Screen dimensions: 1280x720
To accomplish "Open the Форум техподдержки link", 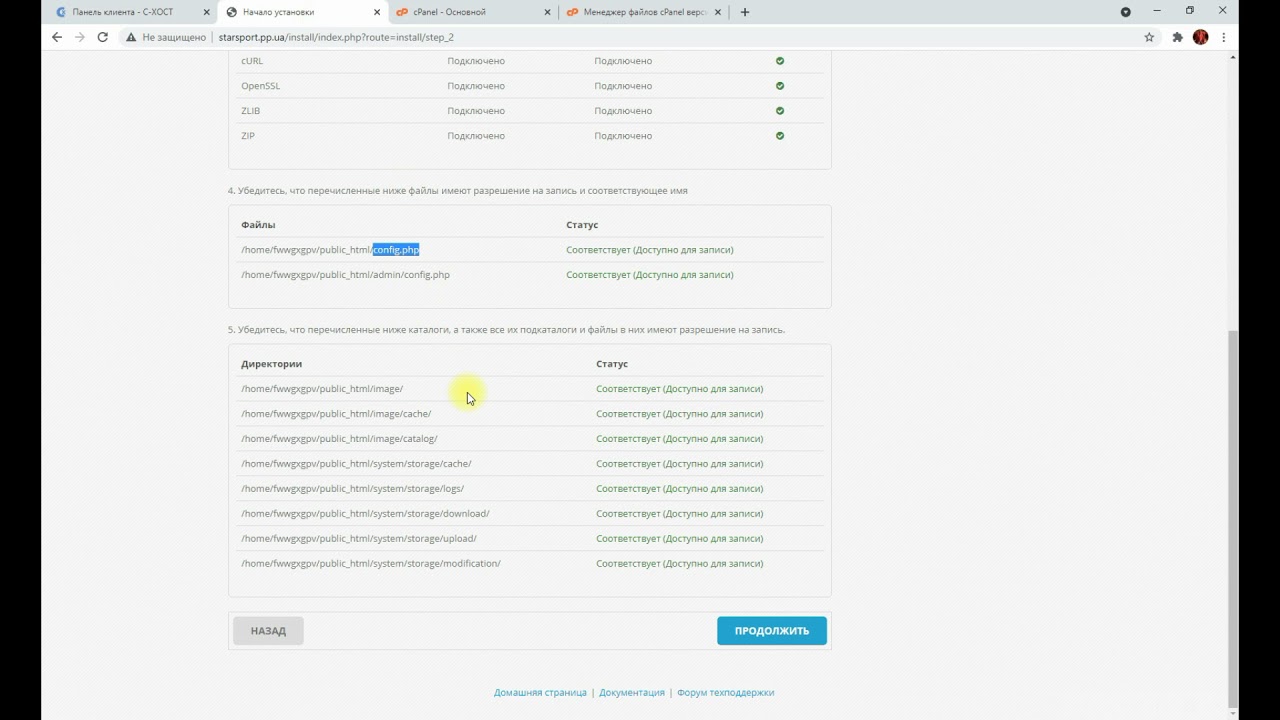I will click(725, 692).
